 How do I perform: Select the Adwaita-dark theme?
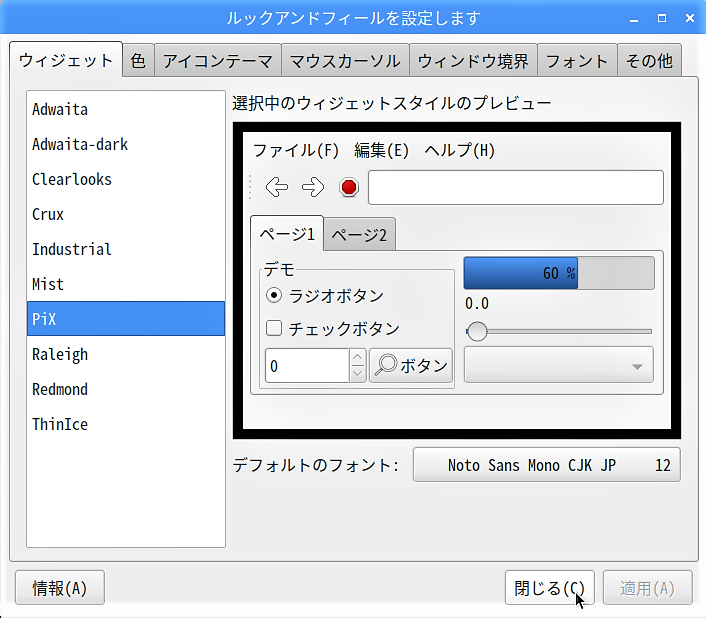(126, 144)
